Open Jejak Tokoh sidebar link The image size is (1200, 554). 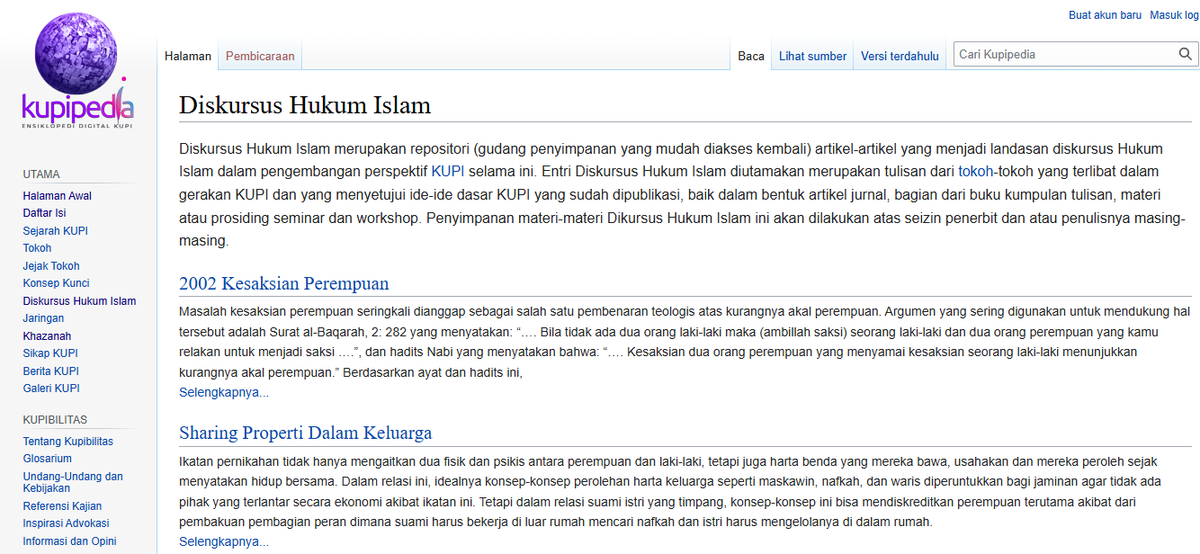(51, 266)
